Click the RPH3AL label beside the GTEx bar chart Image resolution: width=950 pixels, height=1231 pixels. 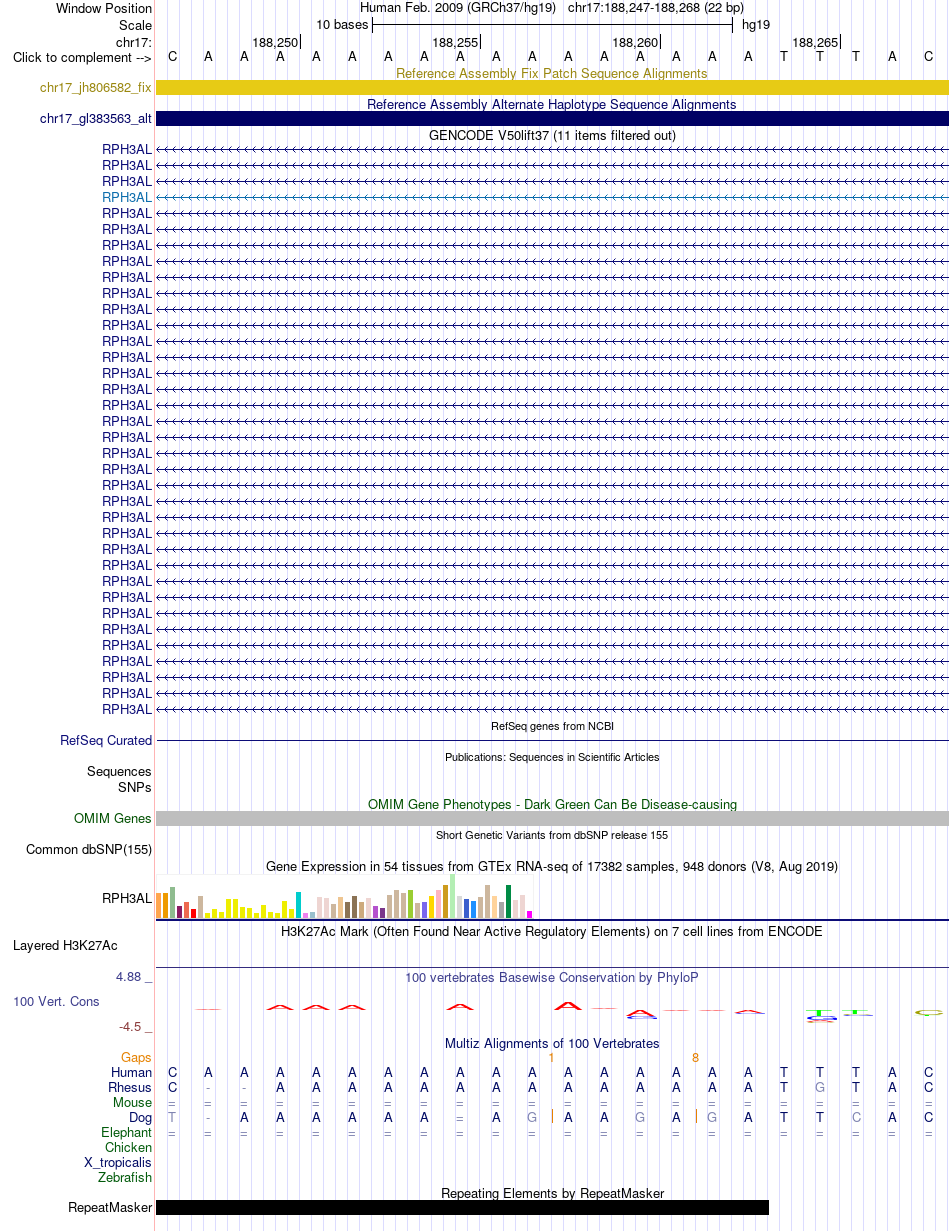click(x=127, y=898)
